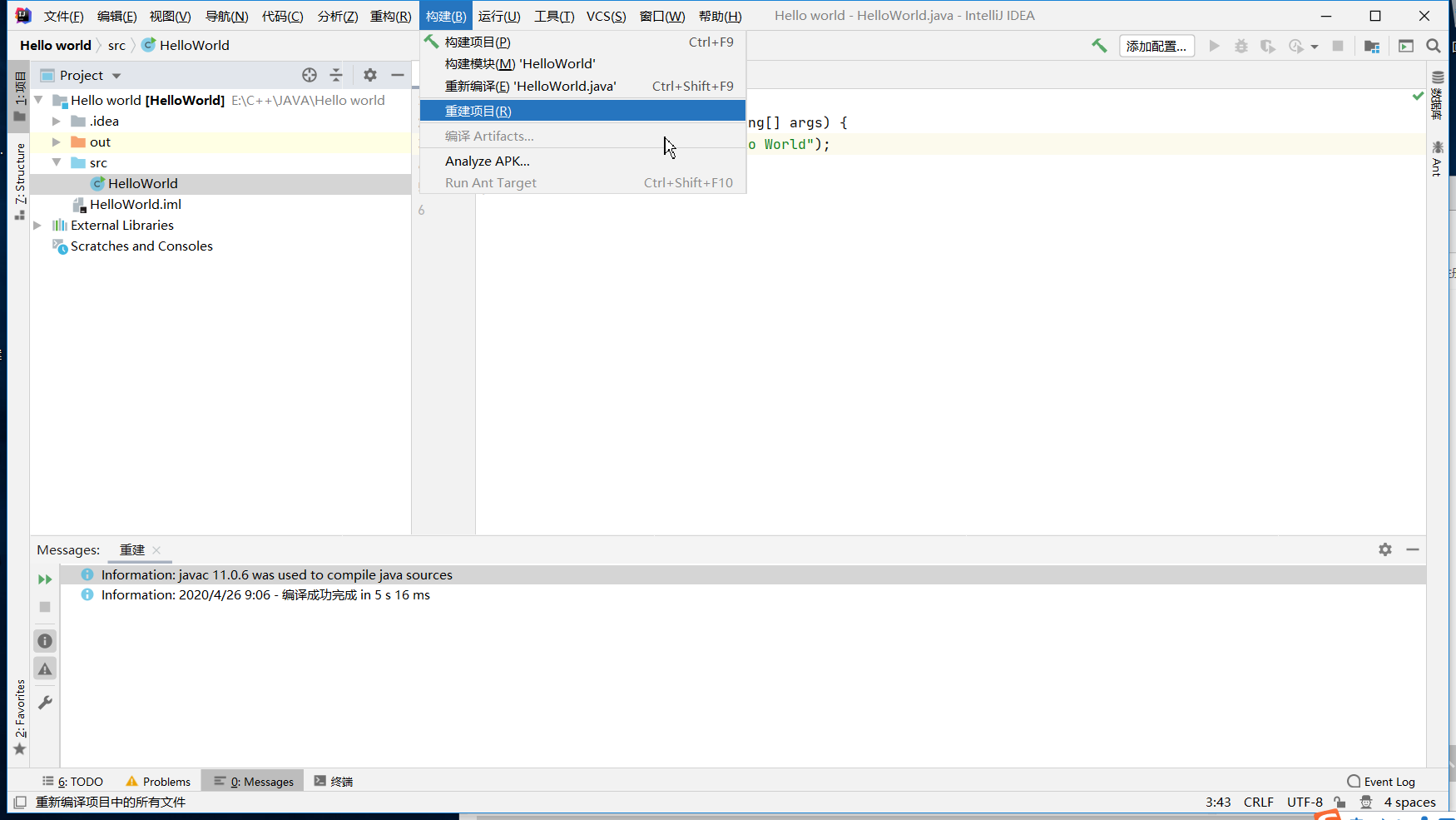Open Project panel gear settings

pos(370,75)
